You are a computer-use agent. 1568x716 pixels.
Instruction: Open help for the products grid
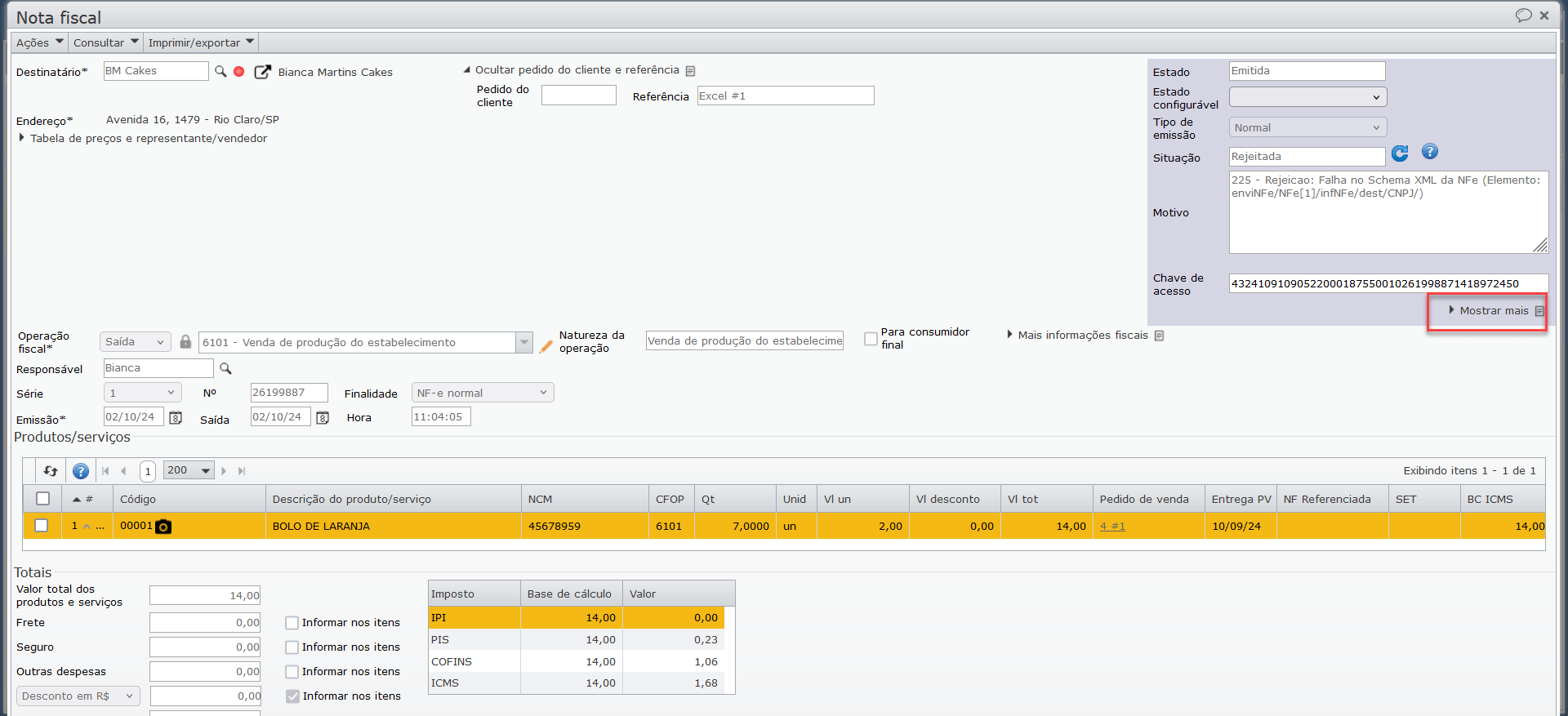pos(81,471)
